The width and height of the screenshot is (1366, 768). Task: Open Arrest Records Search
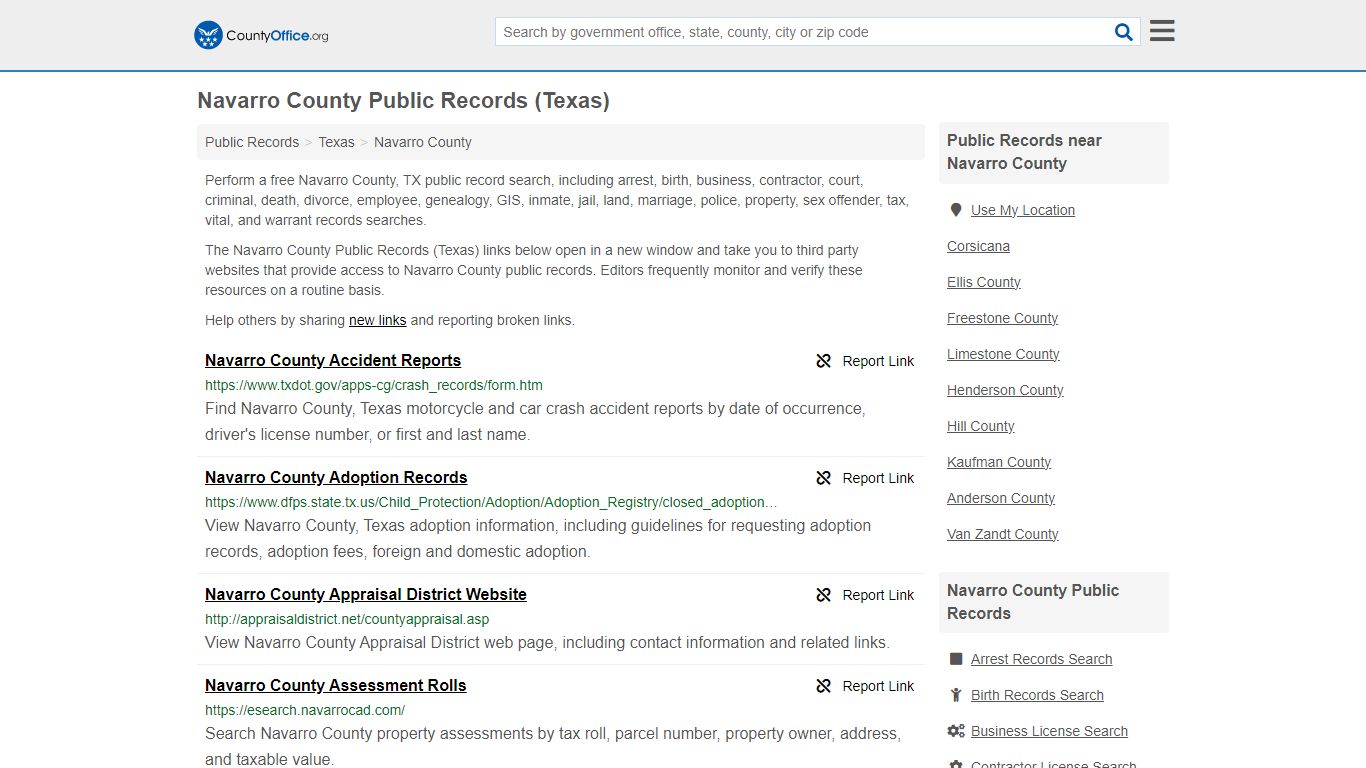pos(1041,659)
